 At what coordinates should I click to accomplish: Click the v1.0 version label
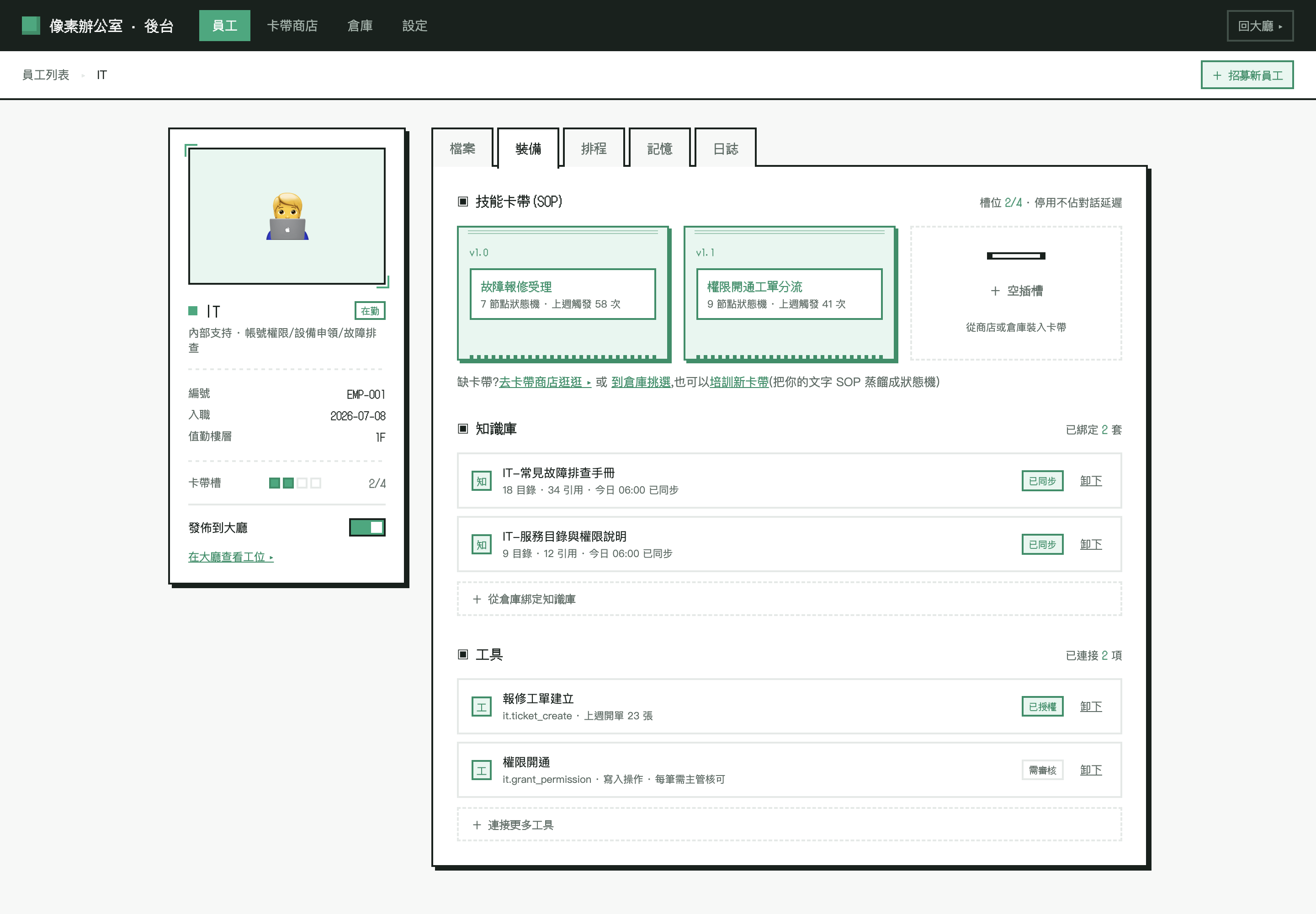click(479, 253)
